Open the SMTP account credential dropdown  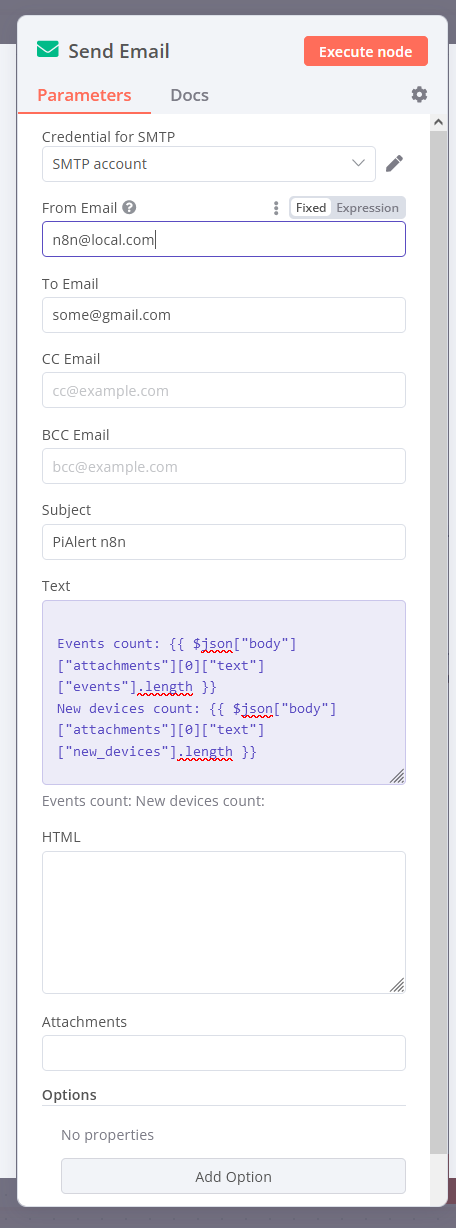click(209, 164)
